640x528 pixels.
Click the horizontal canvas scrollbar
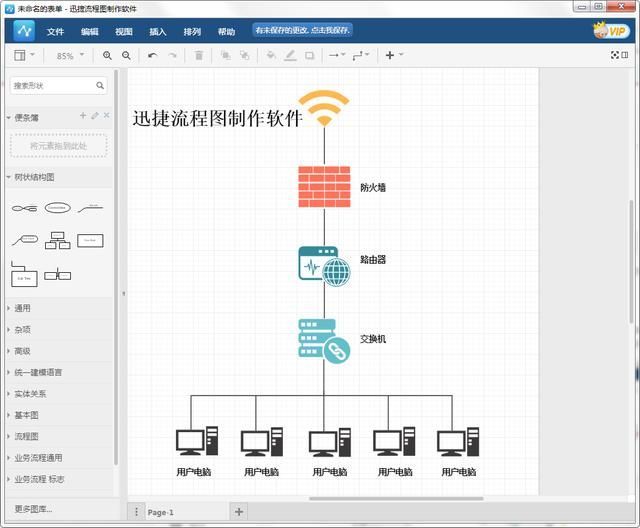click(x=396, y=498)
